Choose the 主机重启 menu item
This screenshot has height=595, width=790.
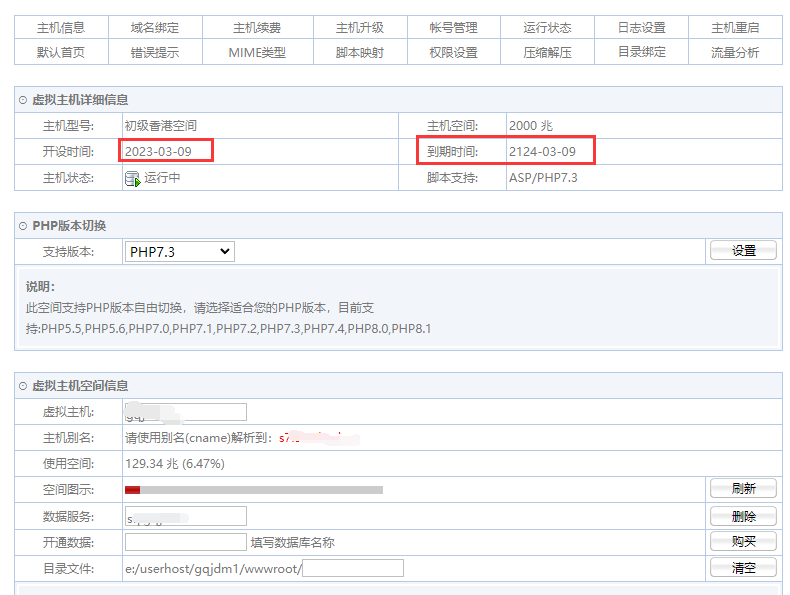point(735,28)
